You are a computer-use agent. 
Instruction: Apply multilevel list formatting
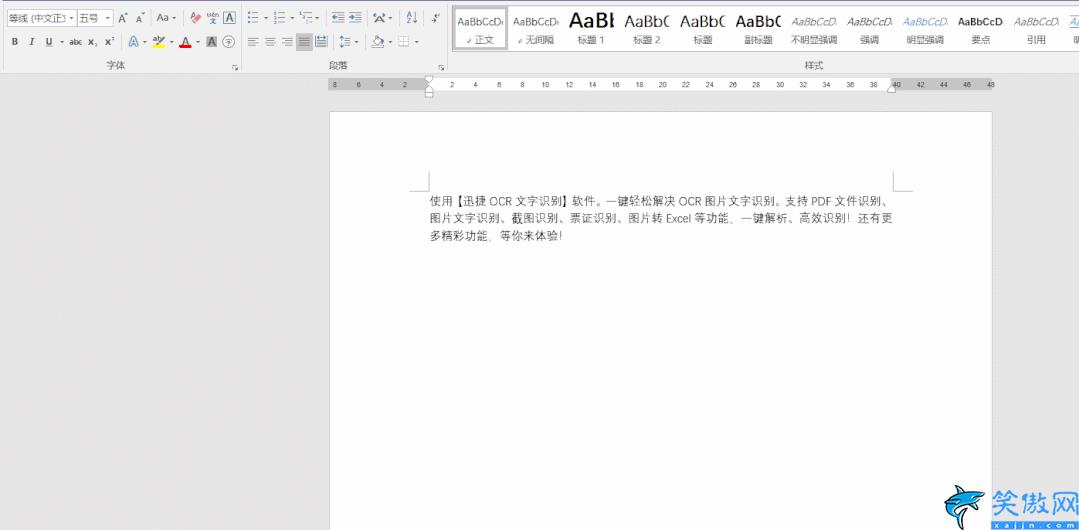(x=306, y=18)
